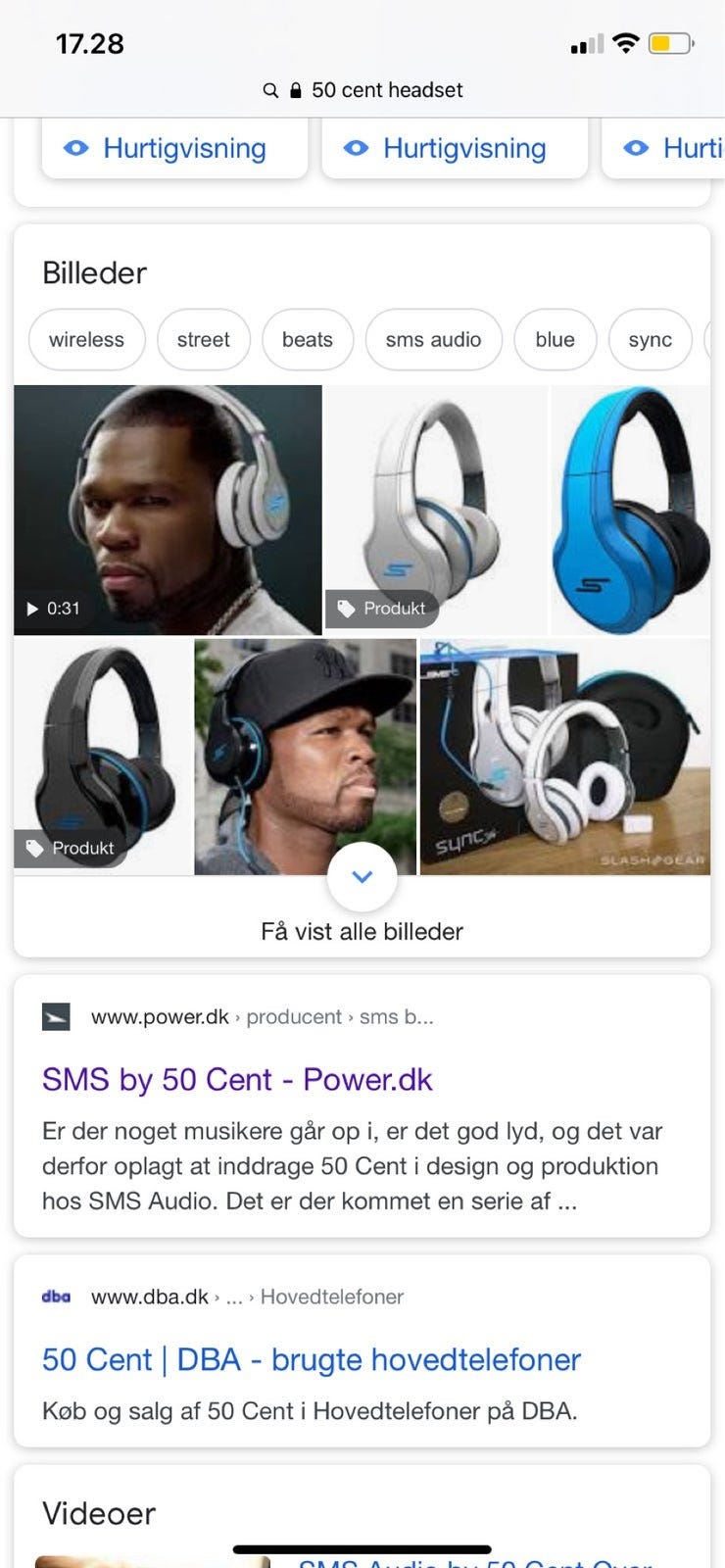Open the blue headphones image
The image size is (725, 1568).
tap(631, 510)
